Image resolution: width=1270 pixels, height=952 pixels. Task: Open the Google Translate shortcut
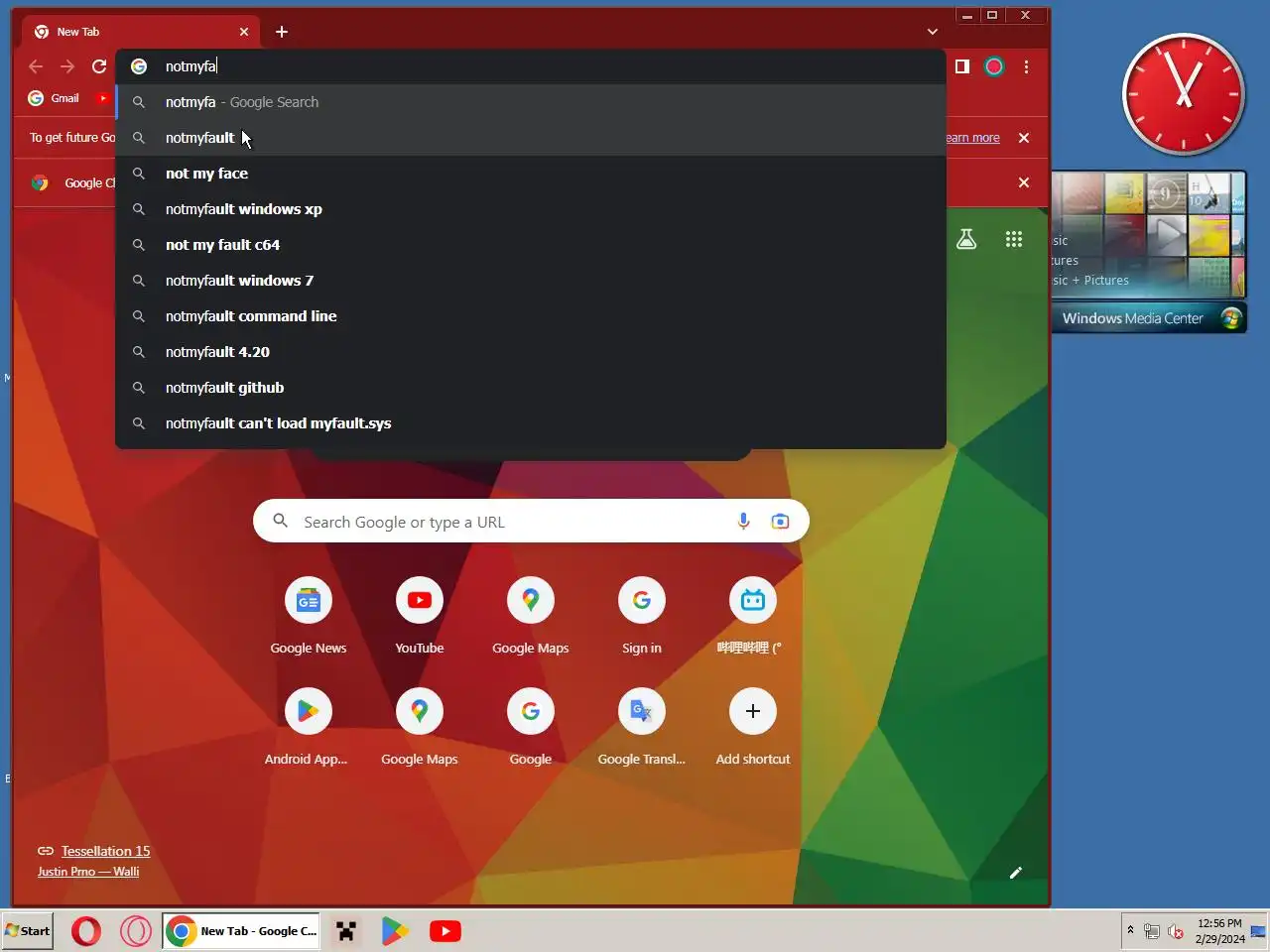(x=642, y=727)
